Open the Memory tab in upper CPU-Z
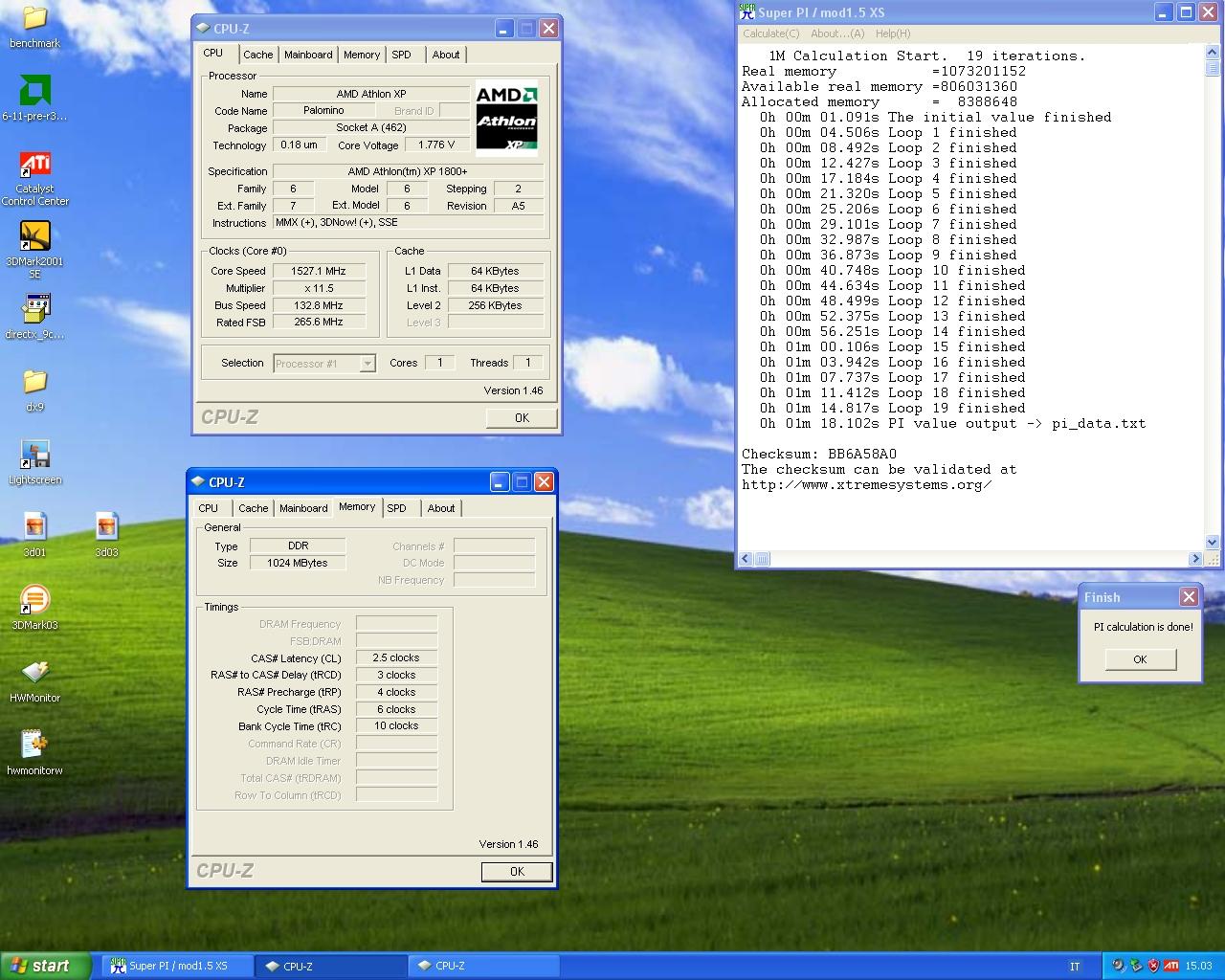The image size is (1225, 980). click(x=362, y=55)
